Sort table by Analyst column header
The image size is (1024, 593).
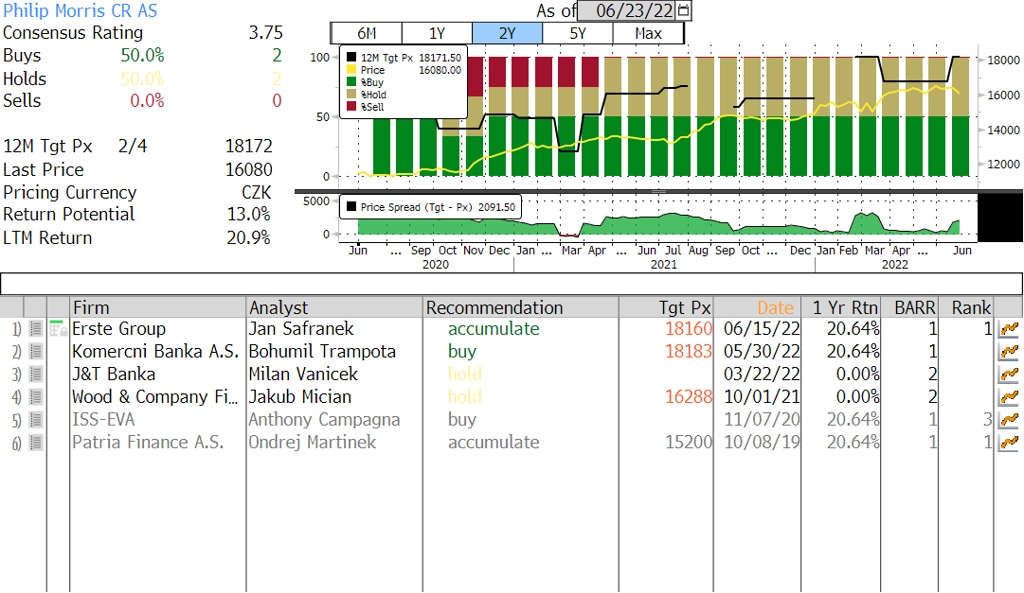click(x=334, y=308)
